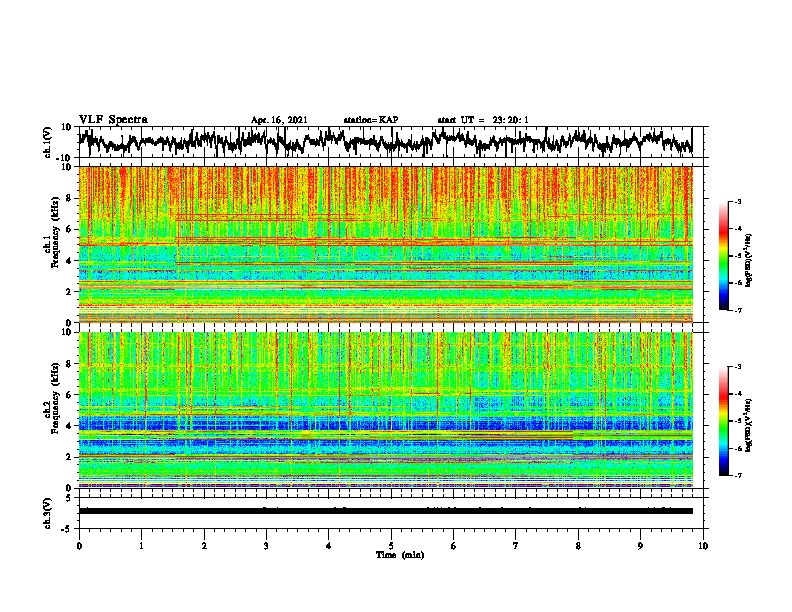Click the "start UT = 23:20: 1" text
Screen dimensions: 792x612
(483, 120)
